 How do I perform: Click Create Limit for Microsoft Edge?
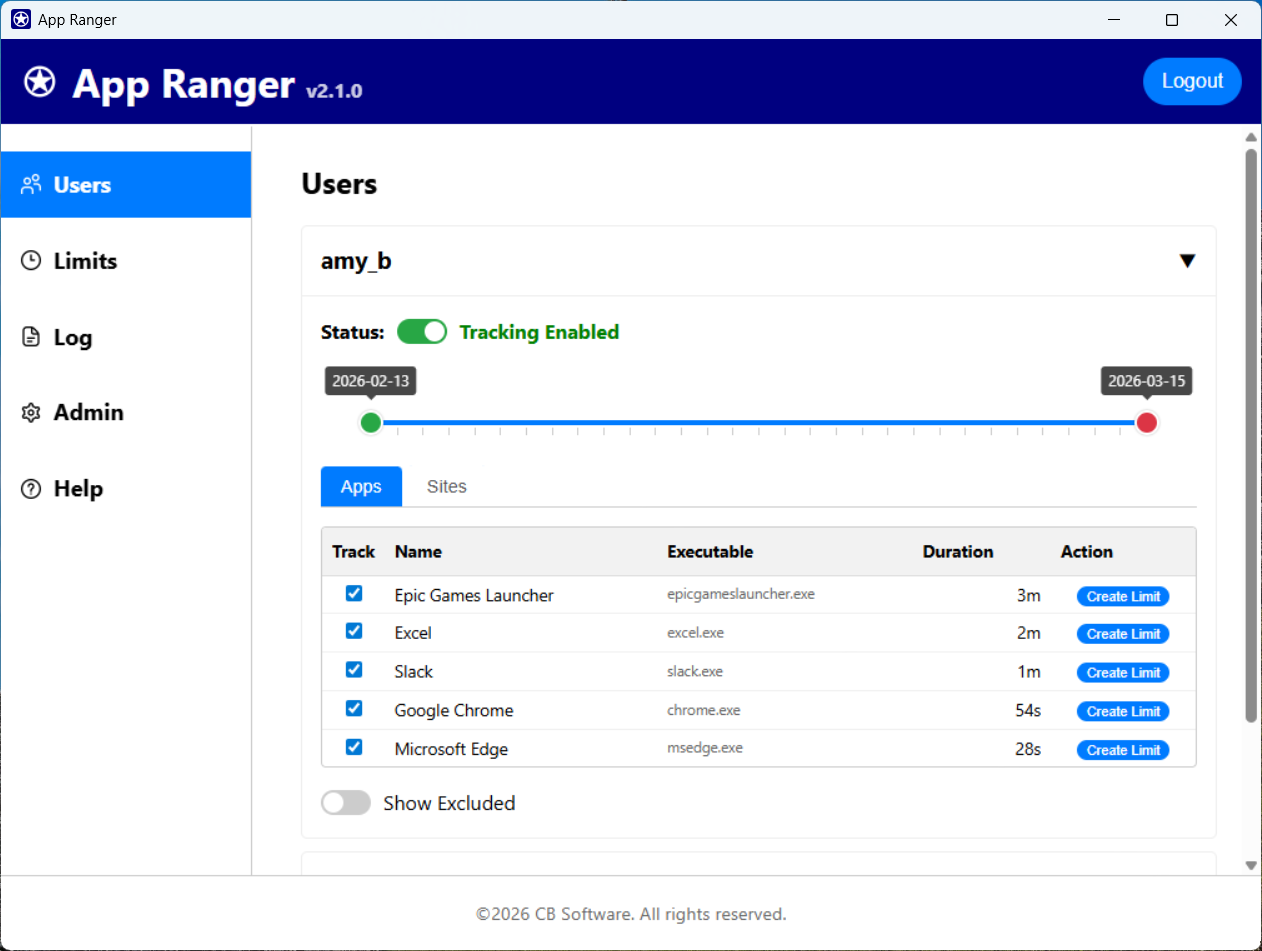[1123, 750]
